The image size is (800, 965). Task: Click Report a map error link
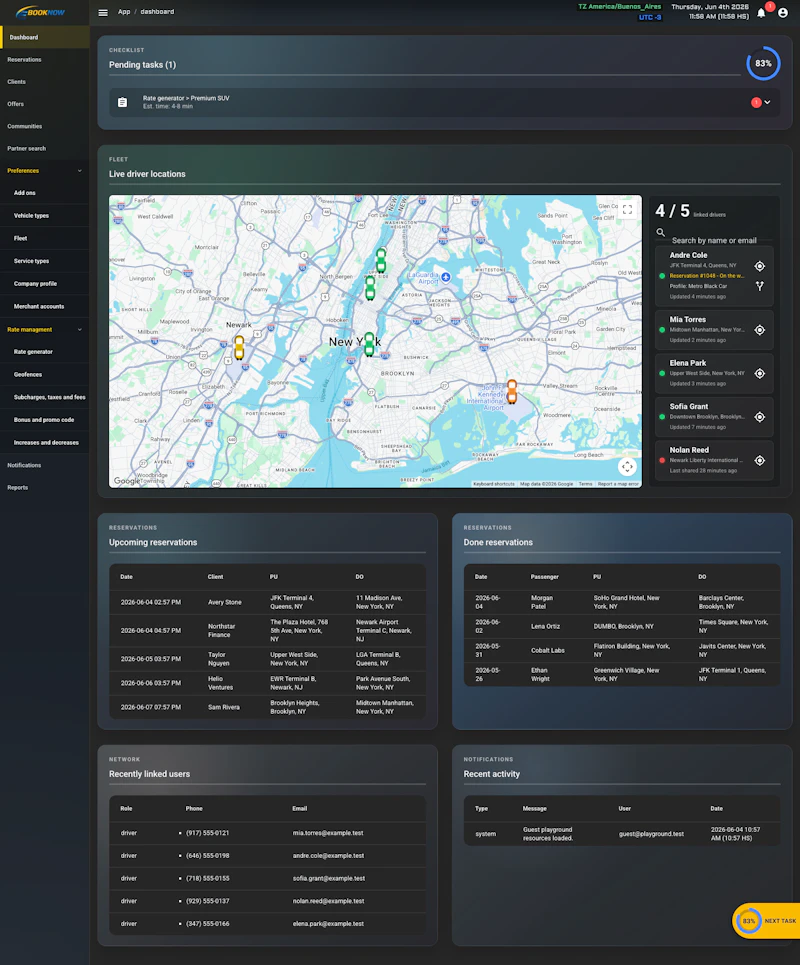tap(618, 484)
